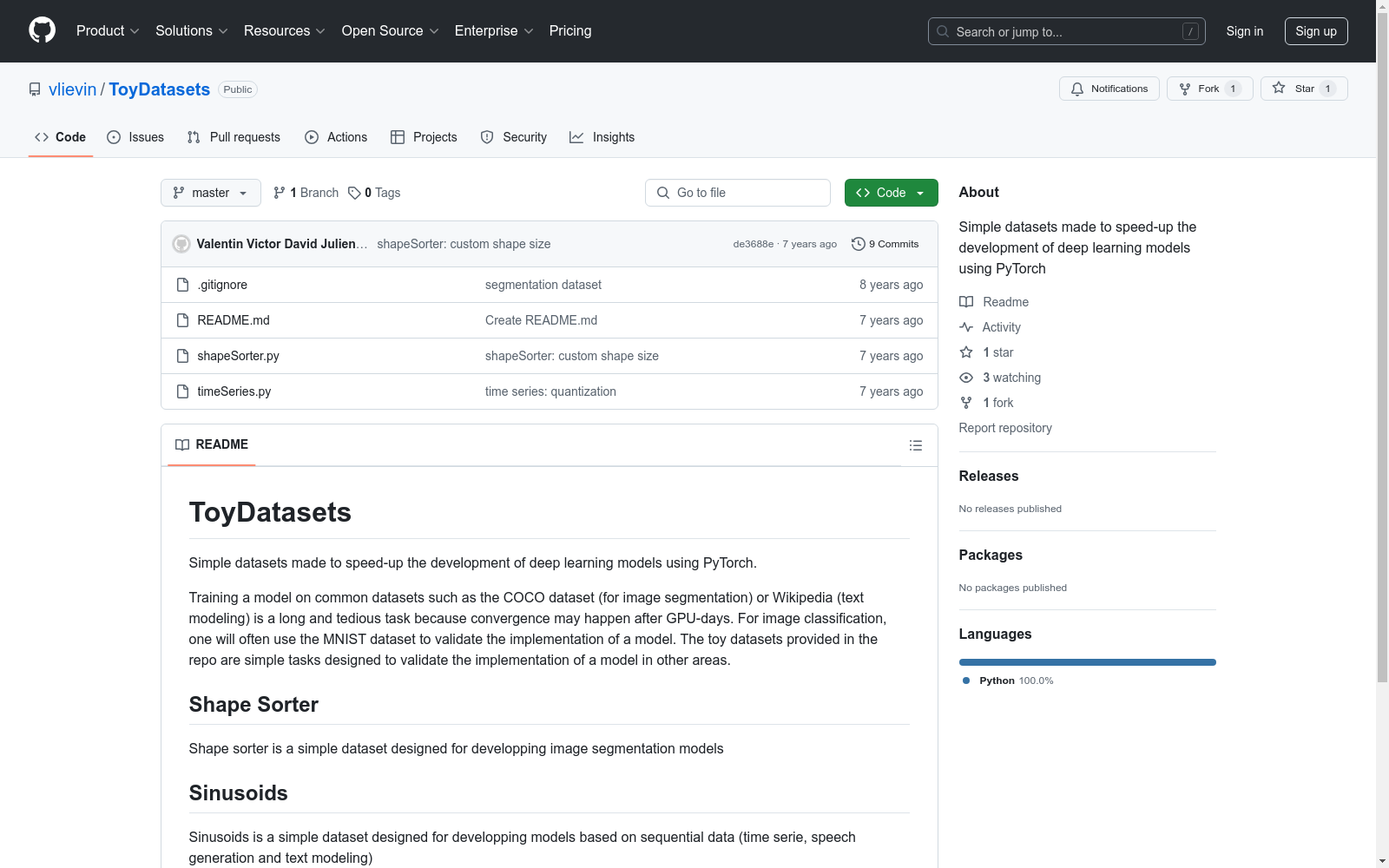Screen dimensions: 1389x868
Task: Switch to the Actions tab
Action: (x=336, y=137)
